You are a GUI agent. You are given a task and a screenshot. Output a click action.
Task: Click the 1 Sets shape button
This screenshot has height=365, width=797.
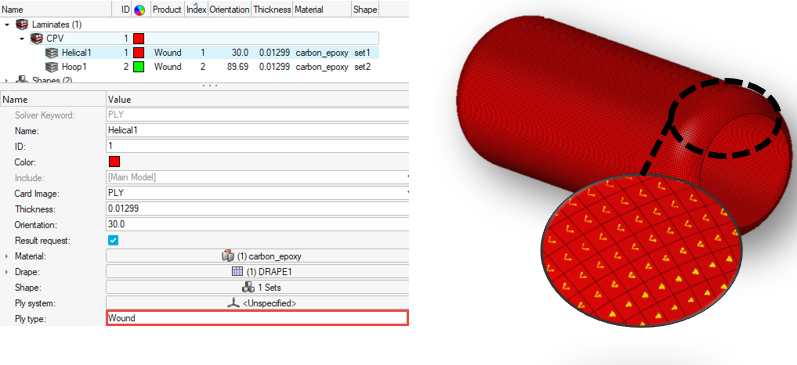tap(257, 288)
